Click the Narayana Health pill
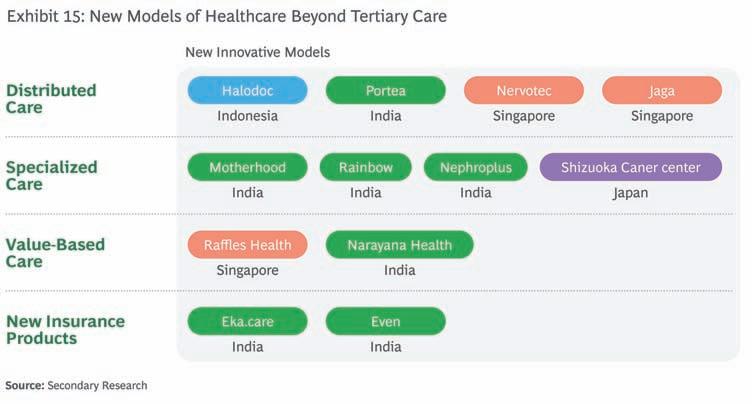 tap(399, 245)
